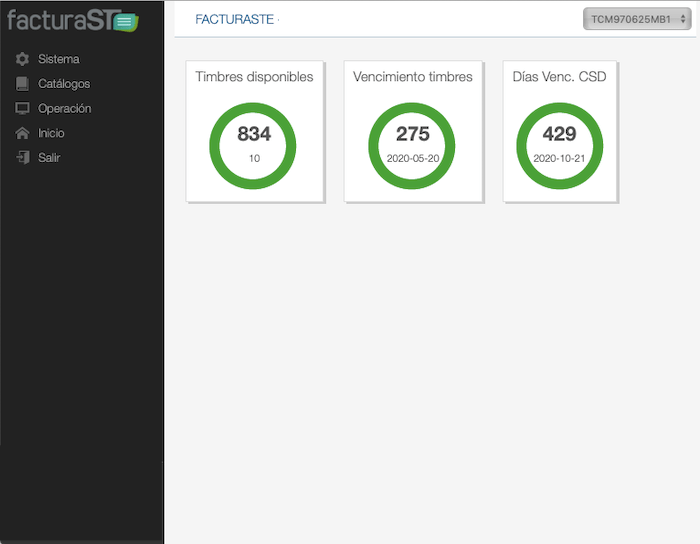Click the exit door icon beside Salir
The image size is (700, 544).
(x=23, y=157)
